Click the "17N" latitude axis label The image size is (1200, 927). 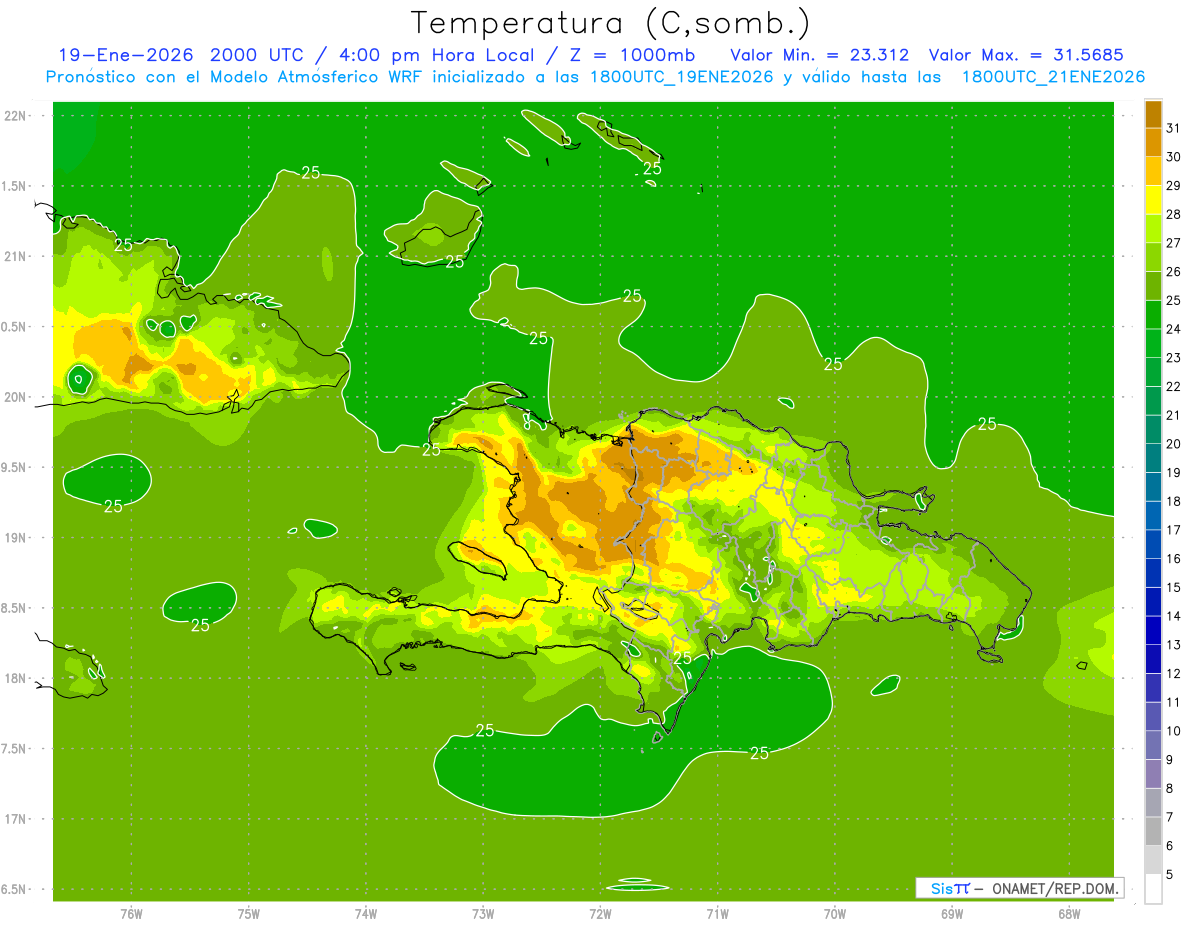[15, 819]
